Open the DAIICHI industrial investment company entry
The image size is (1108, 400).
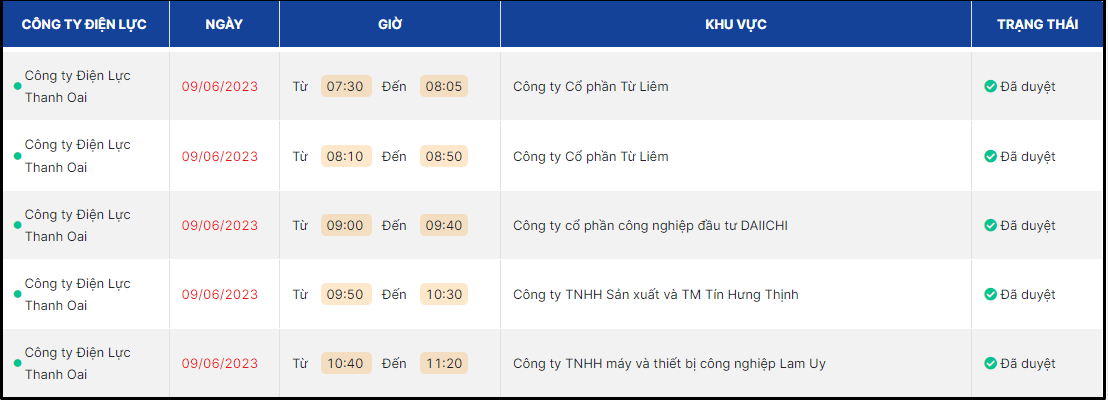[x=650, y=226]
